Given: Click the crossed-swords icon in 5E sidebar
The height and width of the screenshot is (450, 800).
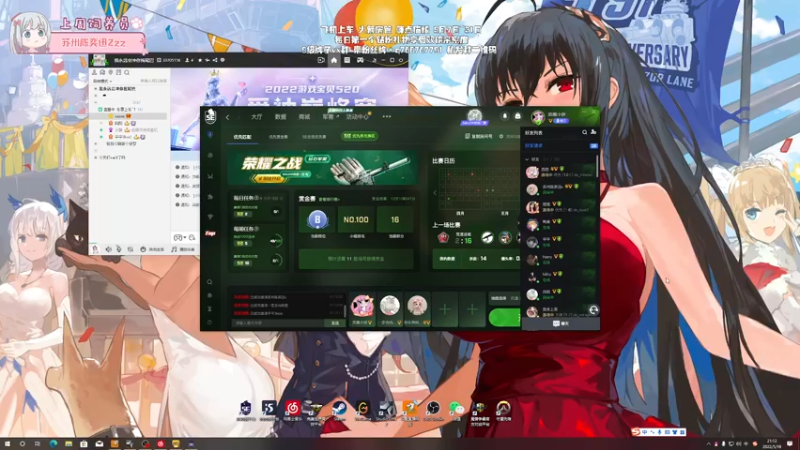Looking at the screenshot, I should pos(210,176).
